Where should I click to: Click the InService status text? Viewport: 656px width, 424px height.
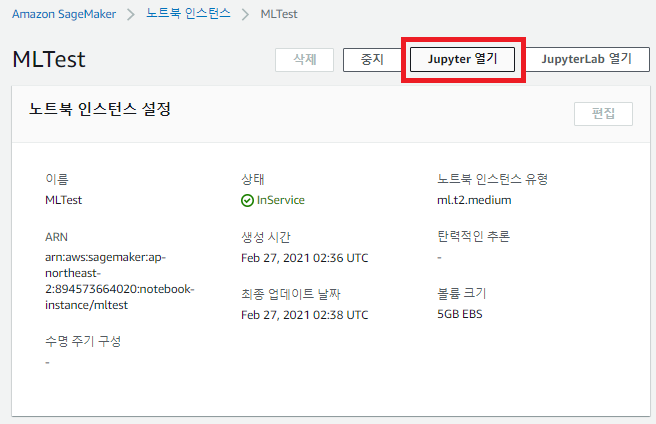pos(281,200)
